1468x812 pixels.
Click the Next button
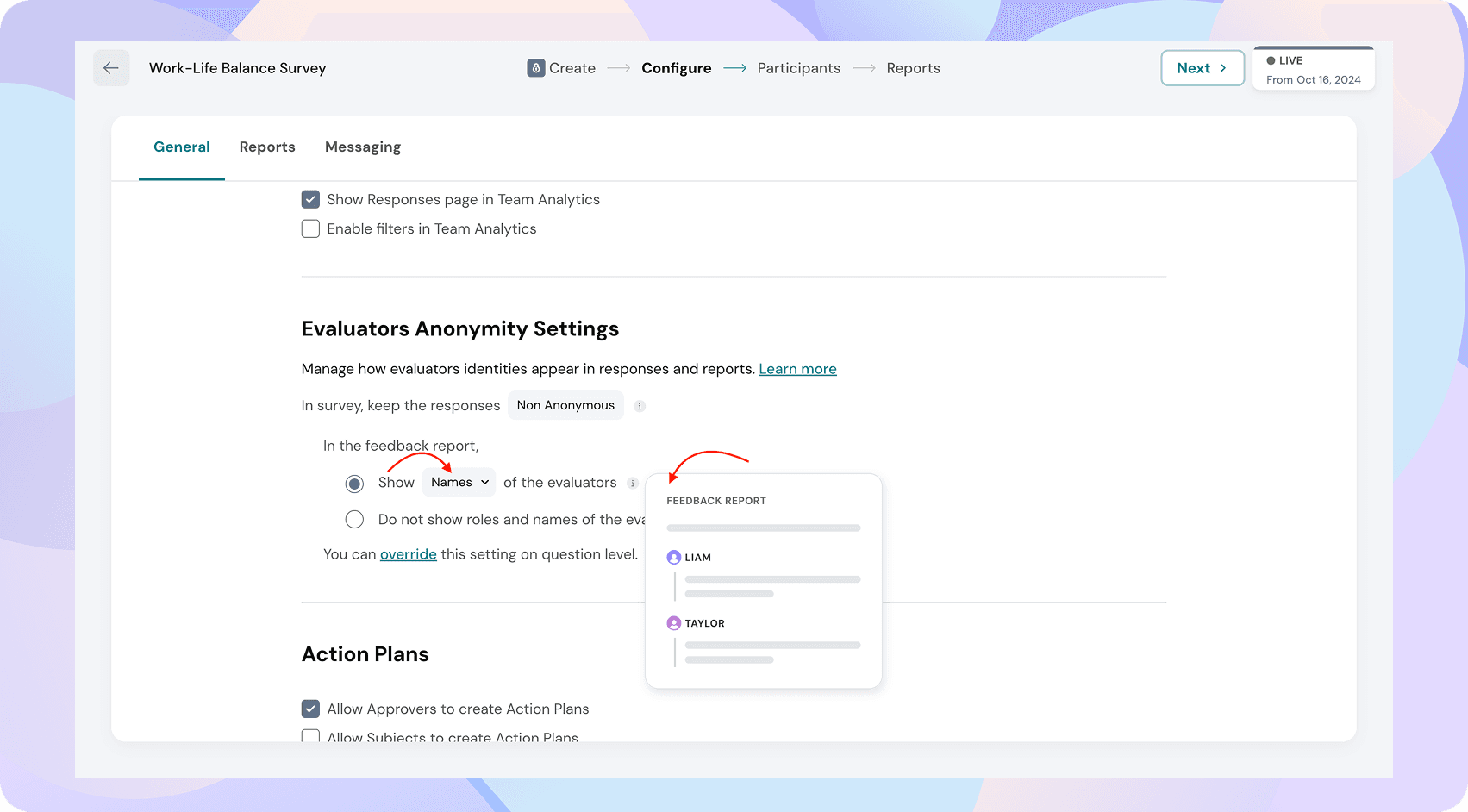click(x=1202, y=68)
